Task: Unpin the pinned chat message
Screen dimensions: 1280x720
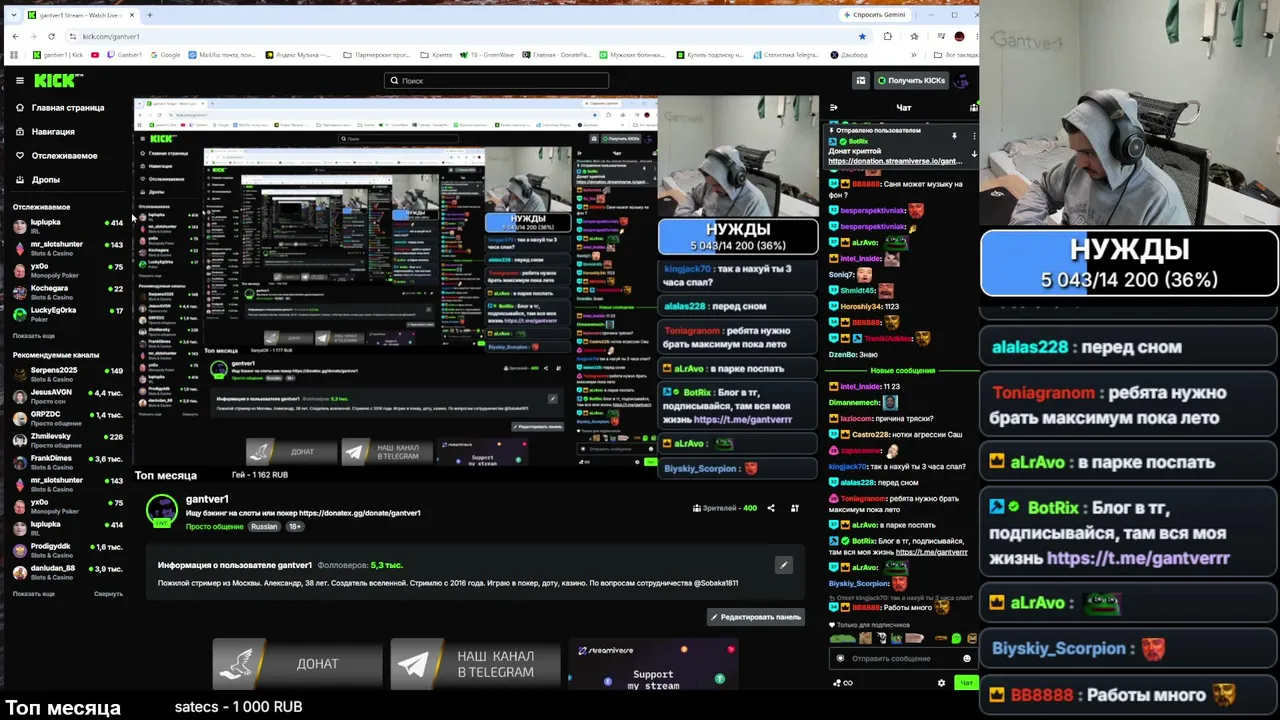Action: [x=954, y=134]
